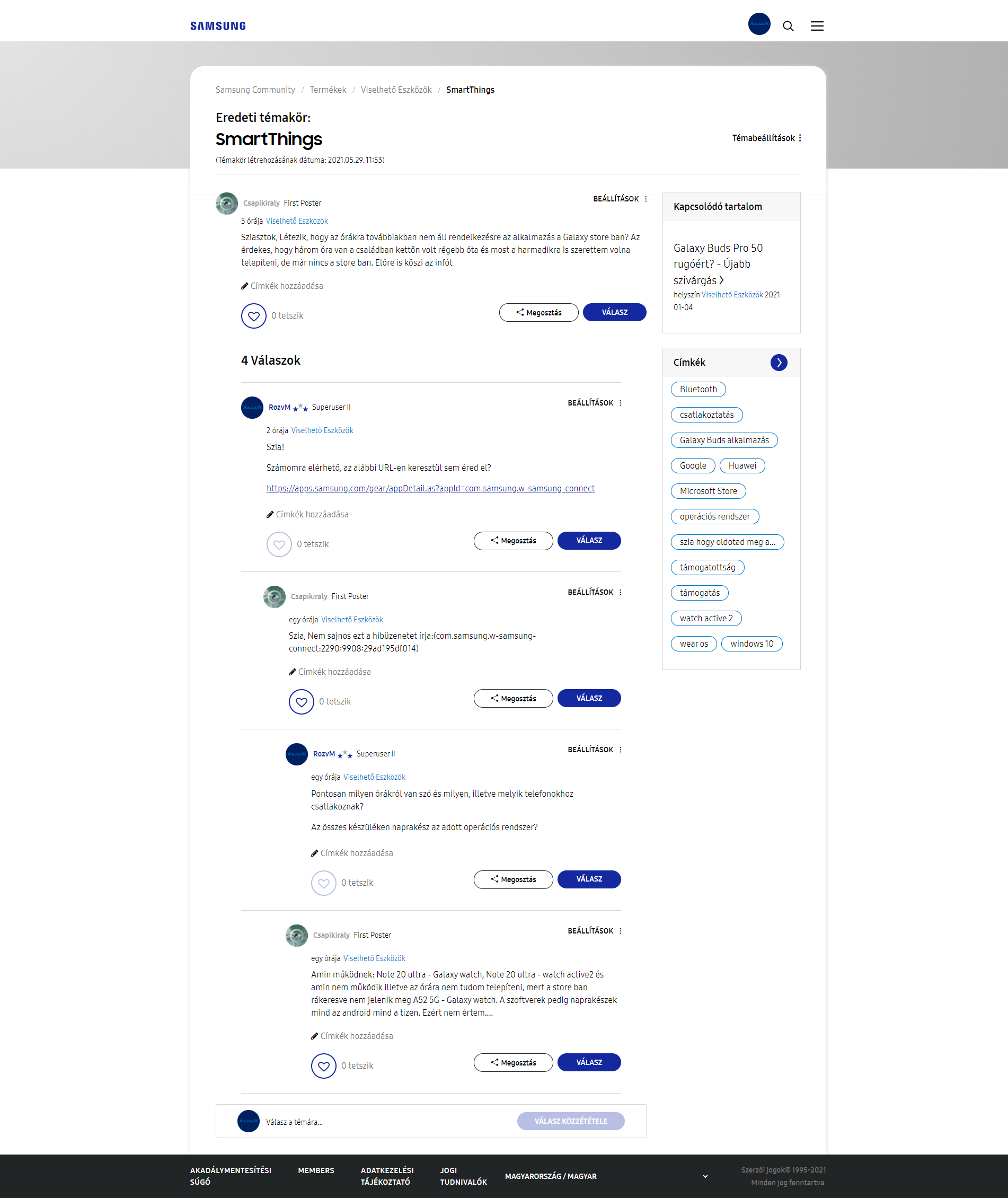The width and height of the screenshot is (1008, 1198).
Task: Open the Viselhető Eszközök breadcrumb
Action: tap(396, 90)
